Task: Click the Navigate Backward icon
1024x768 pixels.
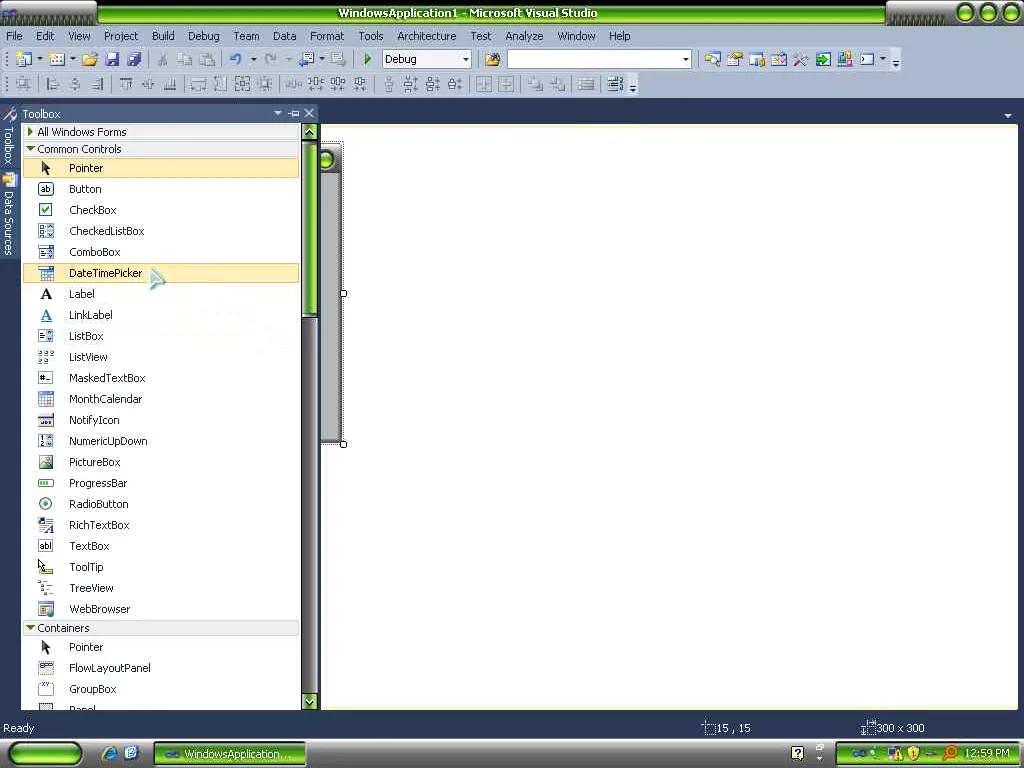Action: point(306,59)
